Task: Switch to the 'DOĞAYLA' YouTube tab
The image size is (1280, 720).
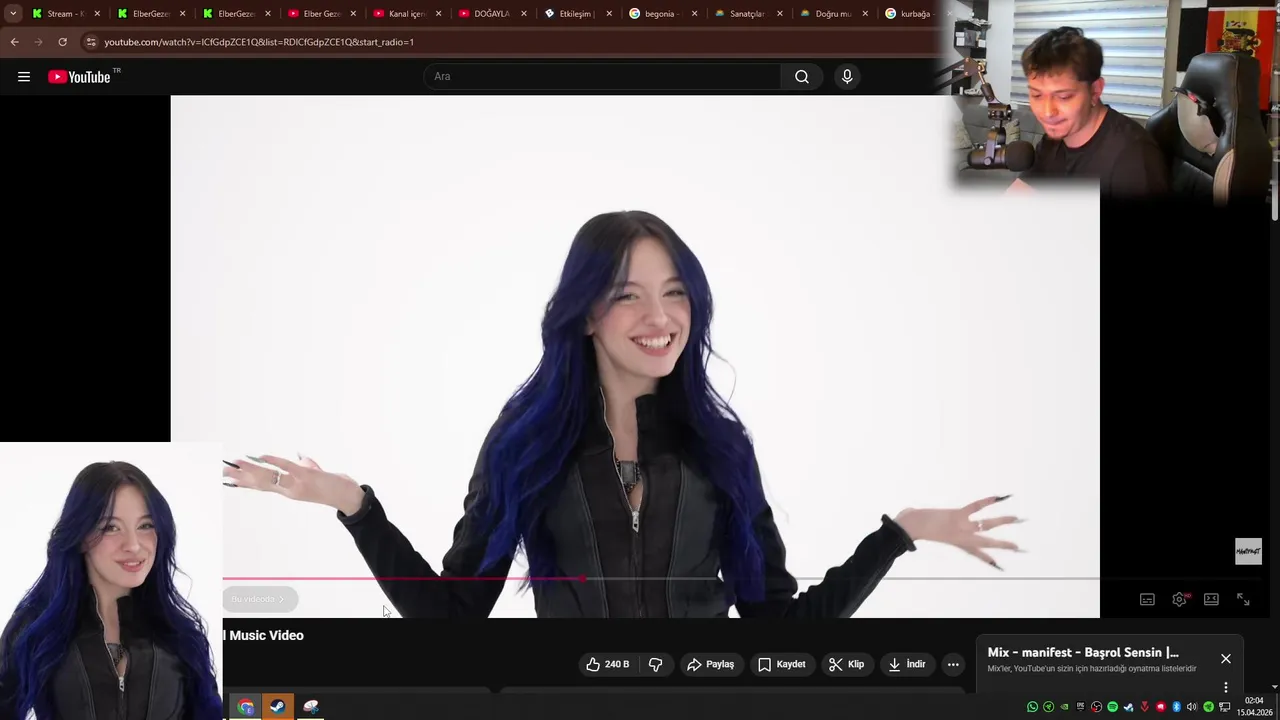Action: pyautogui.click(x=492, y=14)
